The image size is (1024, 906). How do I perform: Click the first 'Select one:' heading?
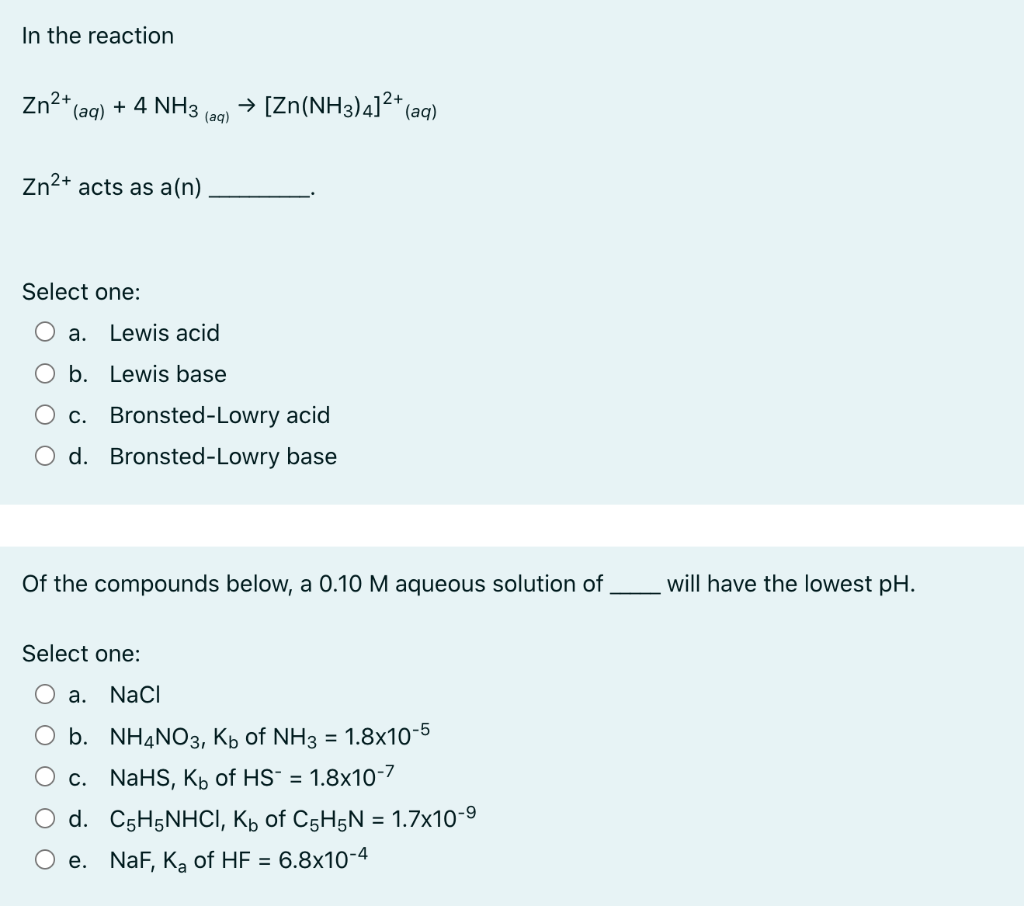(x=82, y=292)
